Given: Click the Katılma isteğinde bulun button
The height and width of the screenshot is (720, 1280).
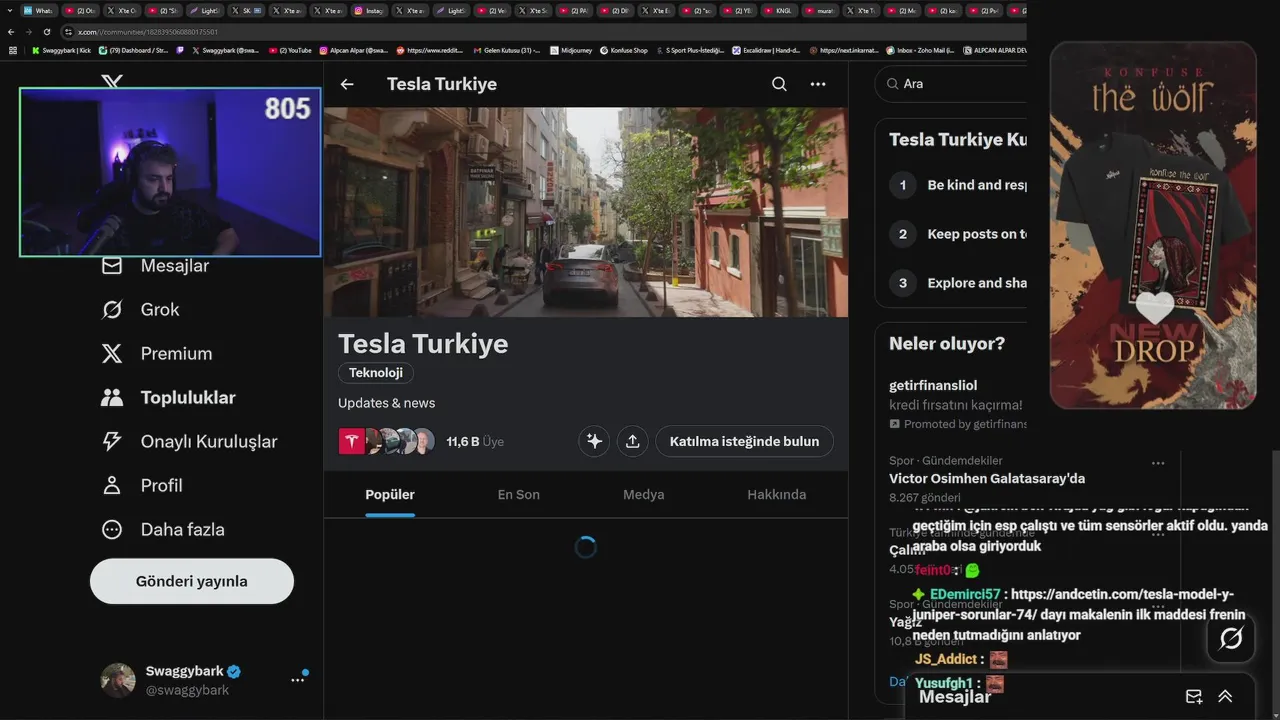Looking at the screenshot, I should tap(744, 441).
